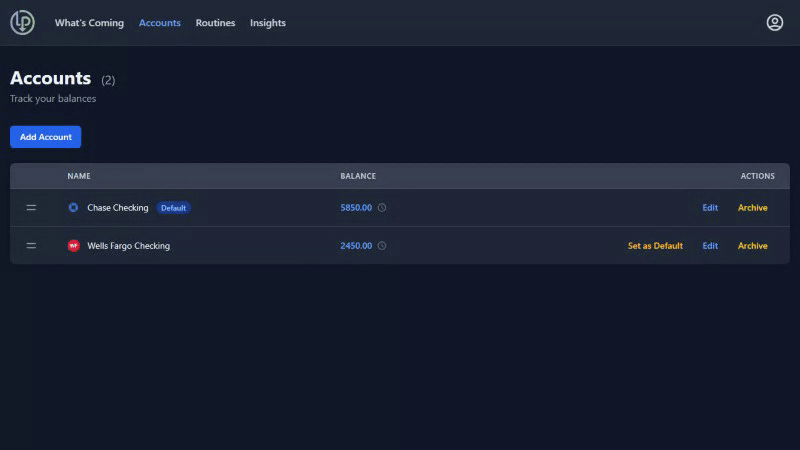
Task: Edit the Chase Checking account
Action: [x=710, y=208]
